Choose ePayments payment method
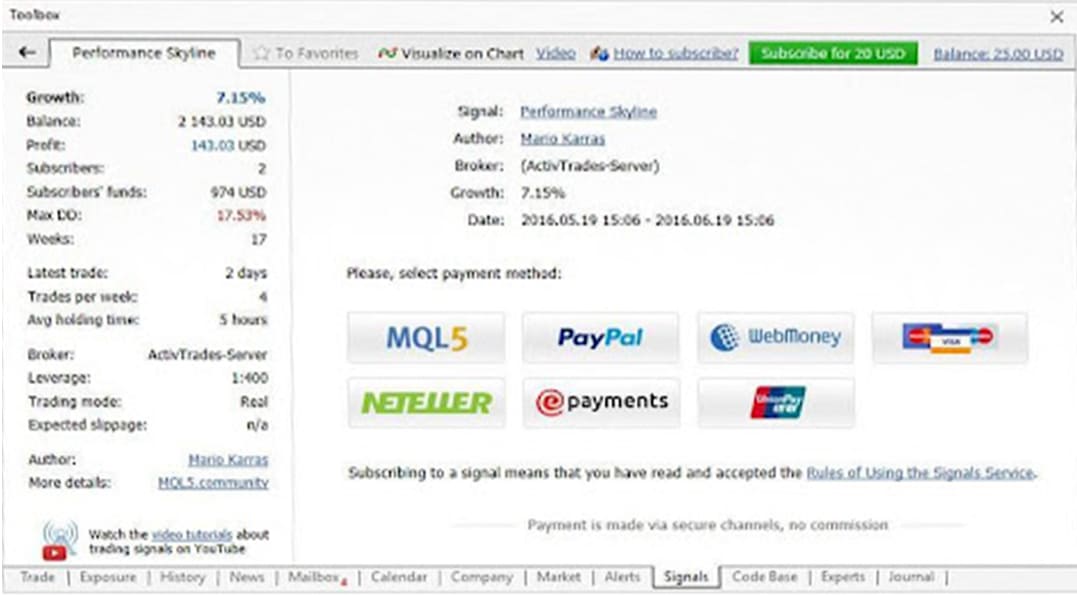The image size is (1077, 595). (600, 403)
